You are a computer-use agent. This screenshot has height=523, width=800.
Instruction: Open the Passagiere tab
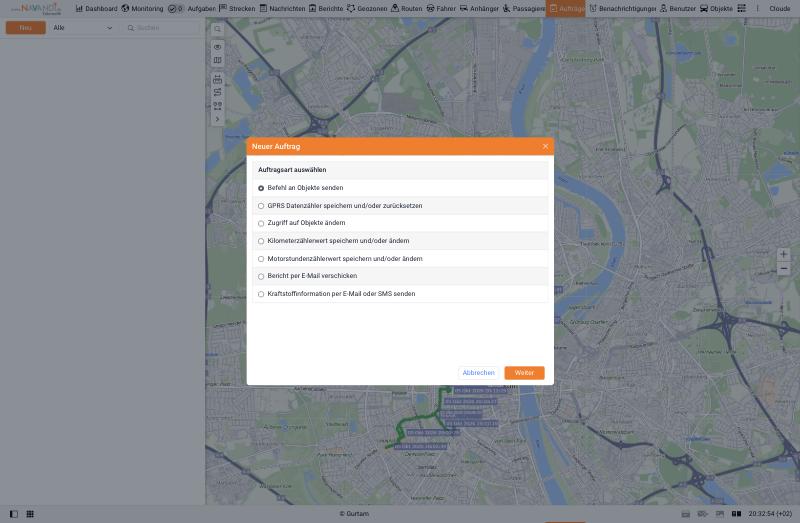tap(523, 9)
